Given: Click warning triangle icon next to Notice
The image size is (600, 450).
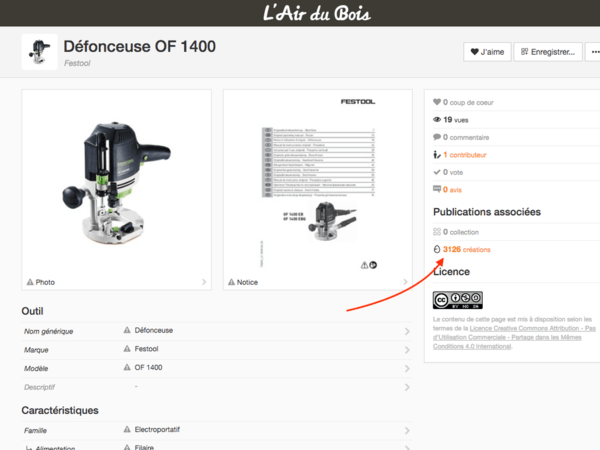Looking at the screenshot, I should point(231,282).
